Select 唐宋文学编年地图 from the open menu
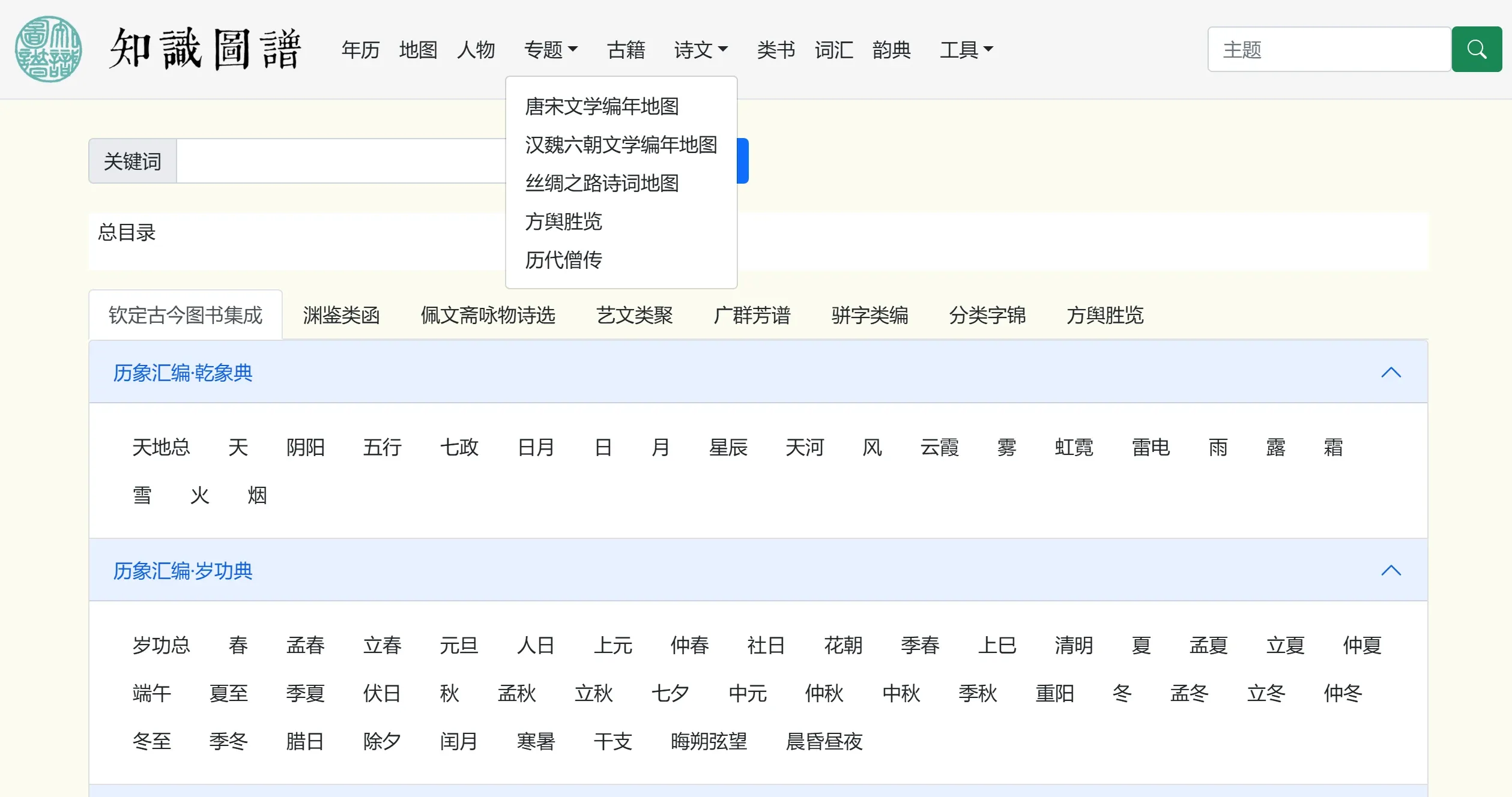1512x797 pixels. click(x=603, y=106)
